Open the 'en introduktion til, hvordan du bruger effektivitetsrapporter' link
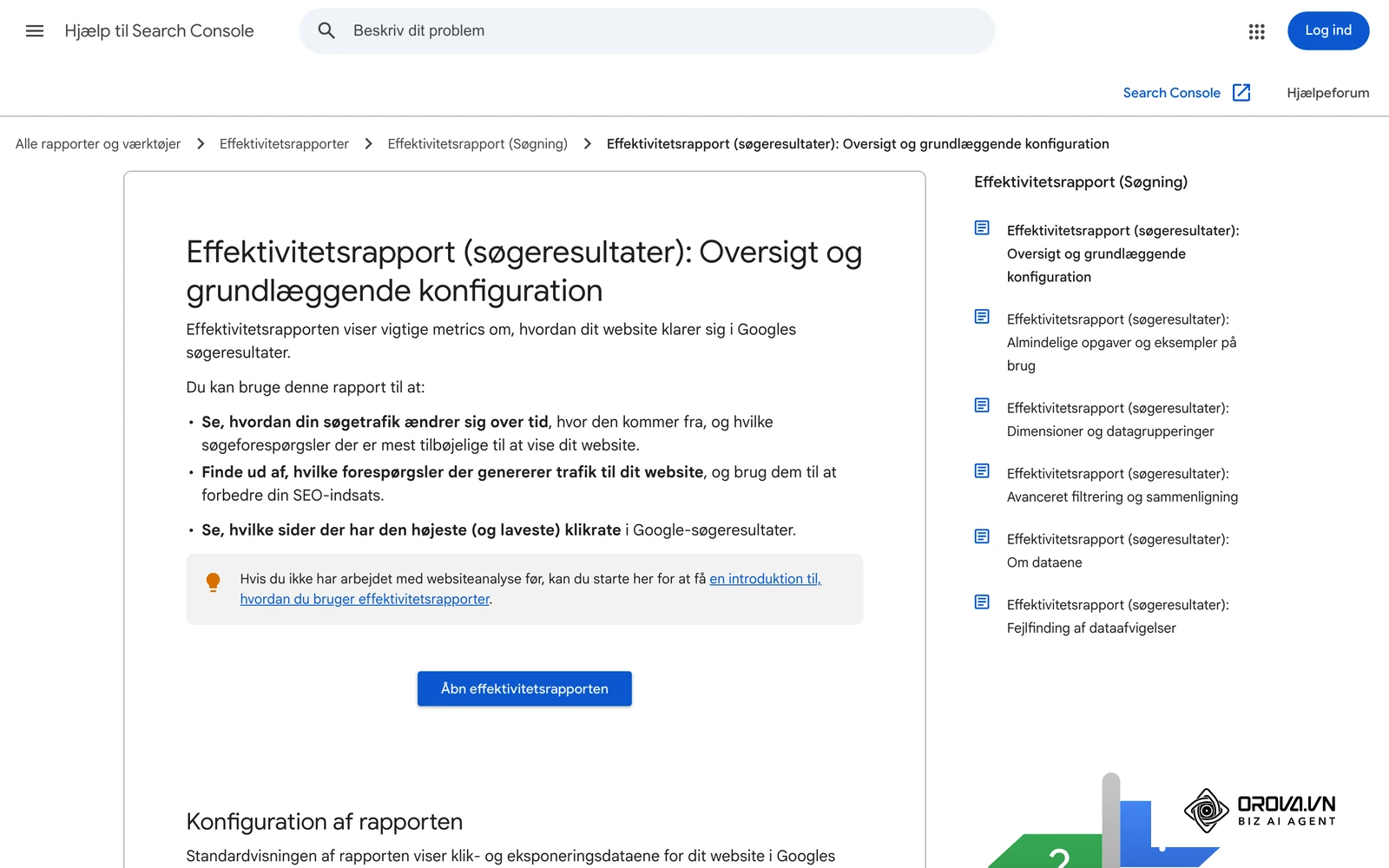 (x=530, y=589)
